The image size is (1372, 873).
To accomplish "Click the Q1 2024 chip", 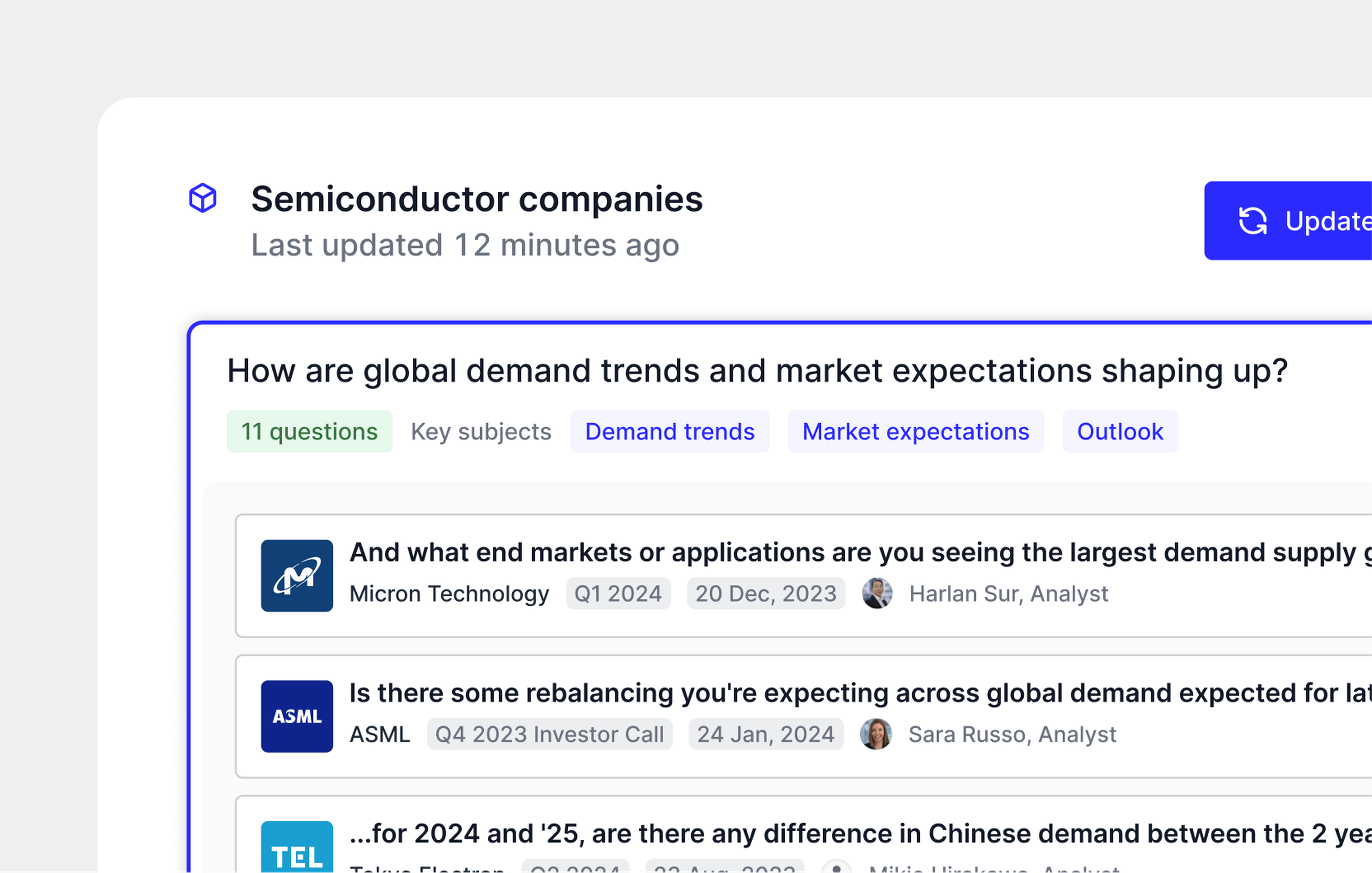I will coord(618,593).
